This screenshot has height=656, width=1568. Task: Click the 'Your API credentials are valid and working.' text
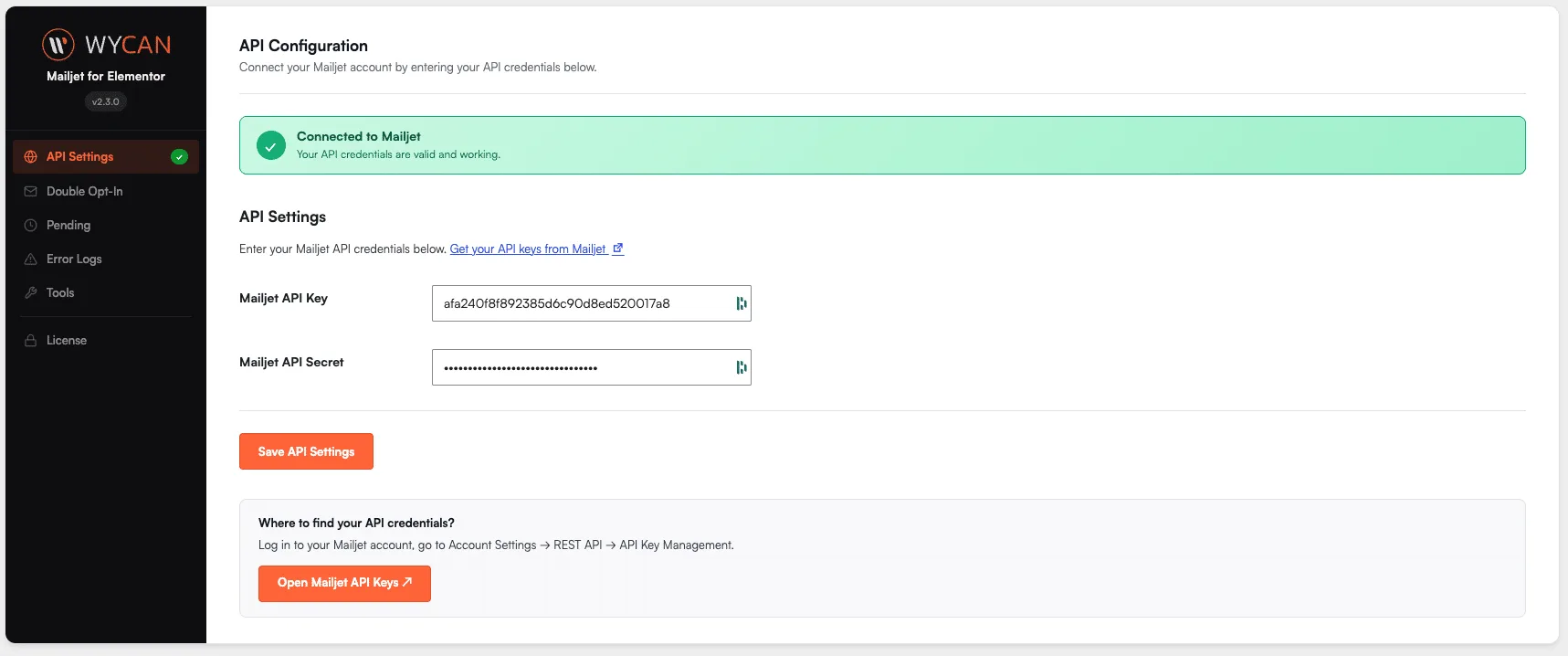coord(398,154)
